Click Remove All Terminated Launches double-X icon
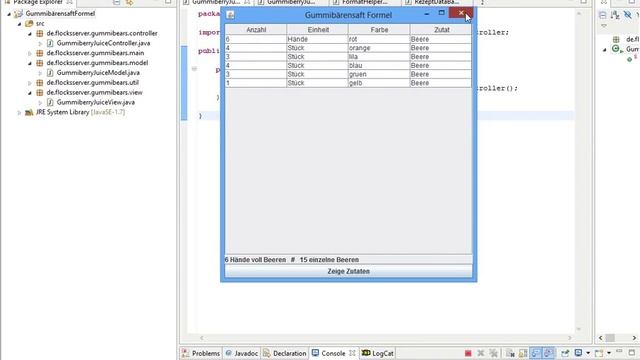This screenshot has width=640, height=360. click(493, 353)
